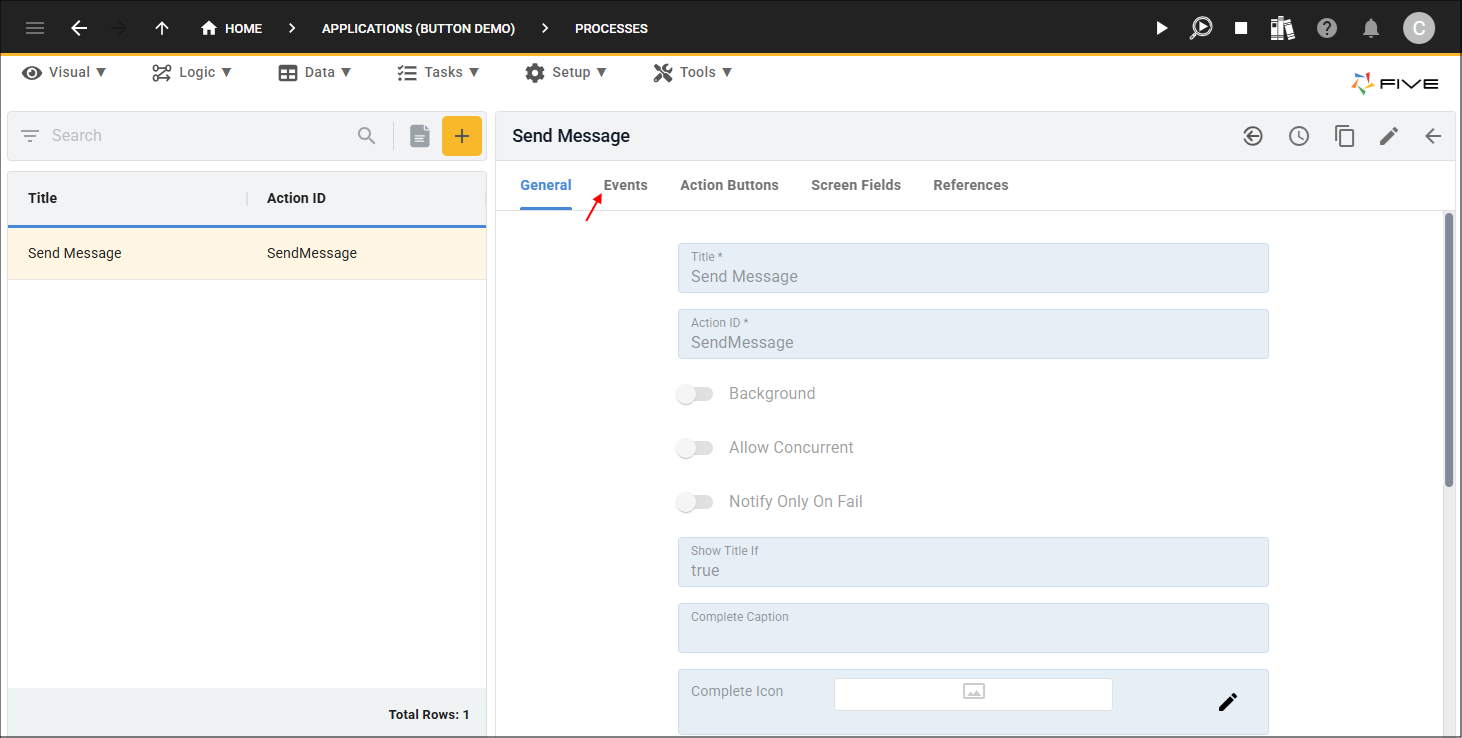Select the Send Message row
Viewport: 1462px width, 738px height.
click(x=247, y=253)
